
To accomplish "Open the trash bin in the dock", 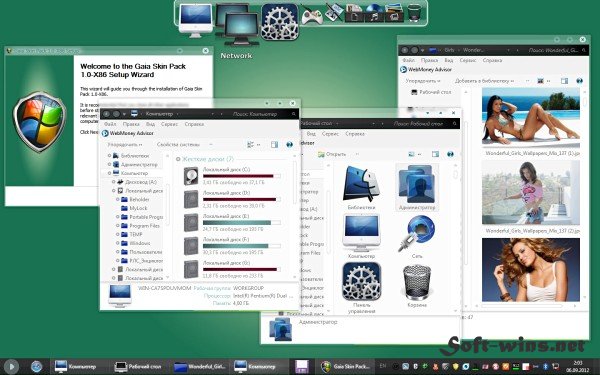I will click(414, 12).
